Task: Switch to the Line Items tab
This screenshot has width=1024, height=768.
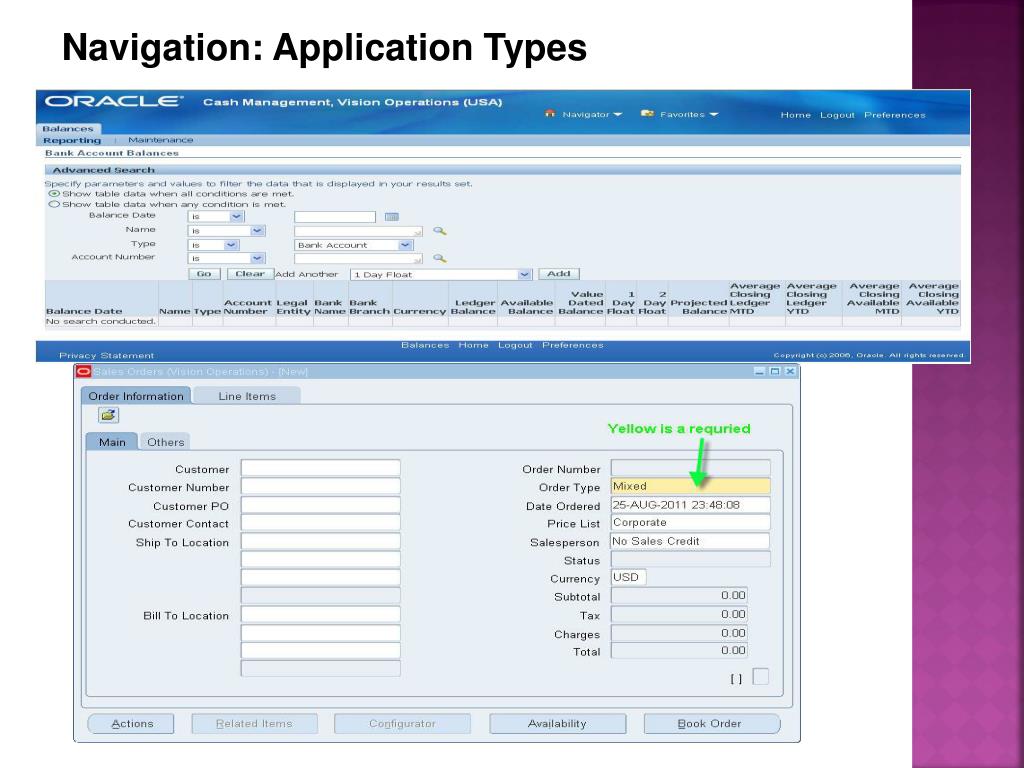Action: click(x=247, y=396)
